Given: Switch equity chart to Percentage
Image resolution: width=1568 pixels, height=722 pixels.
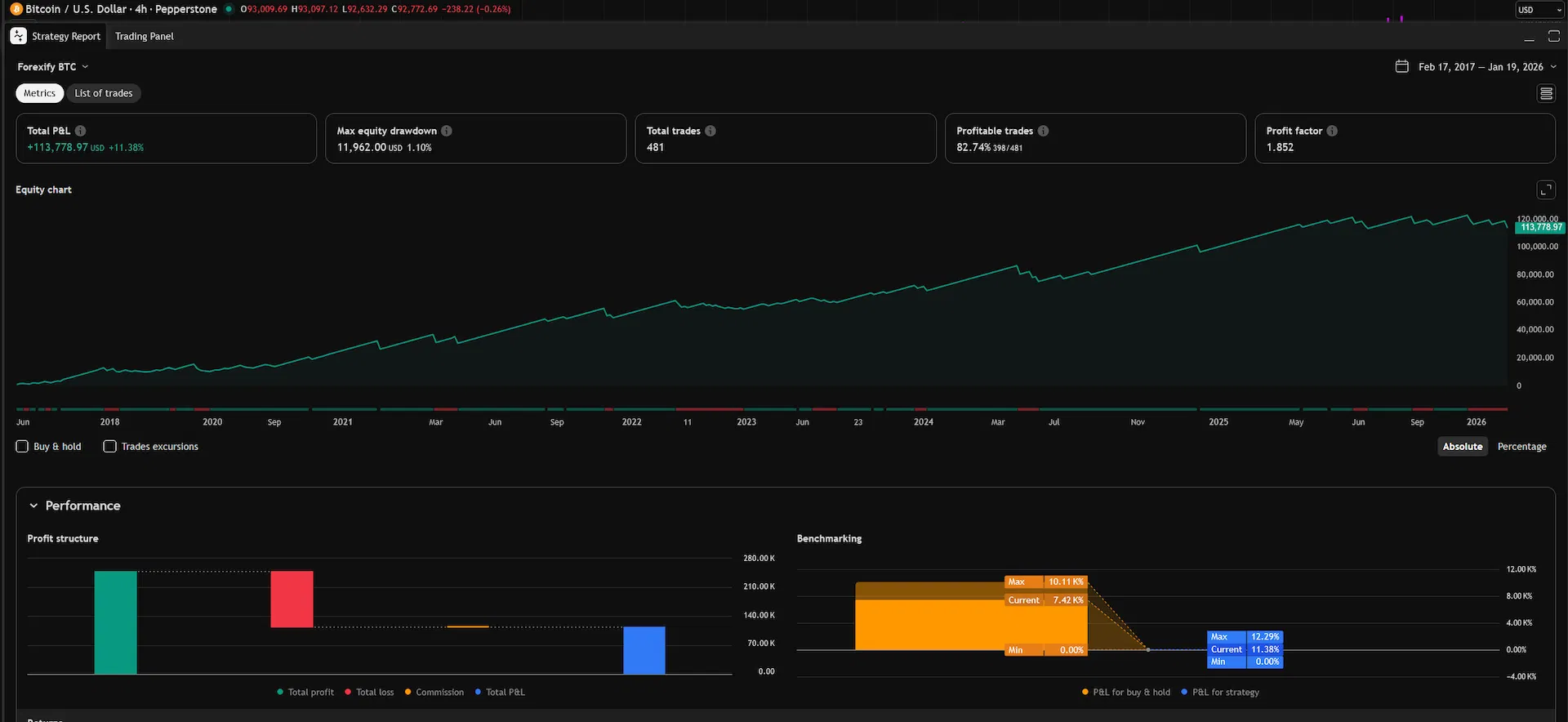Looking at the screenshot, I should [1521, 447].
